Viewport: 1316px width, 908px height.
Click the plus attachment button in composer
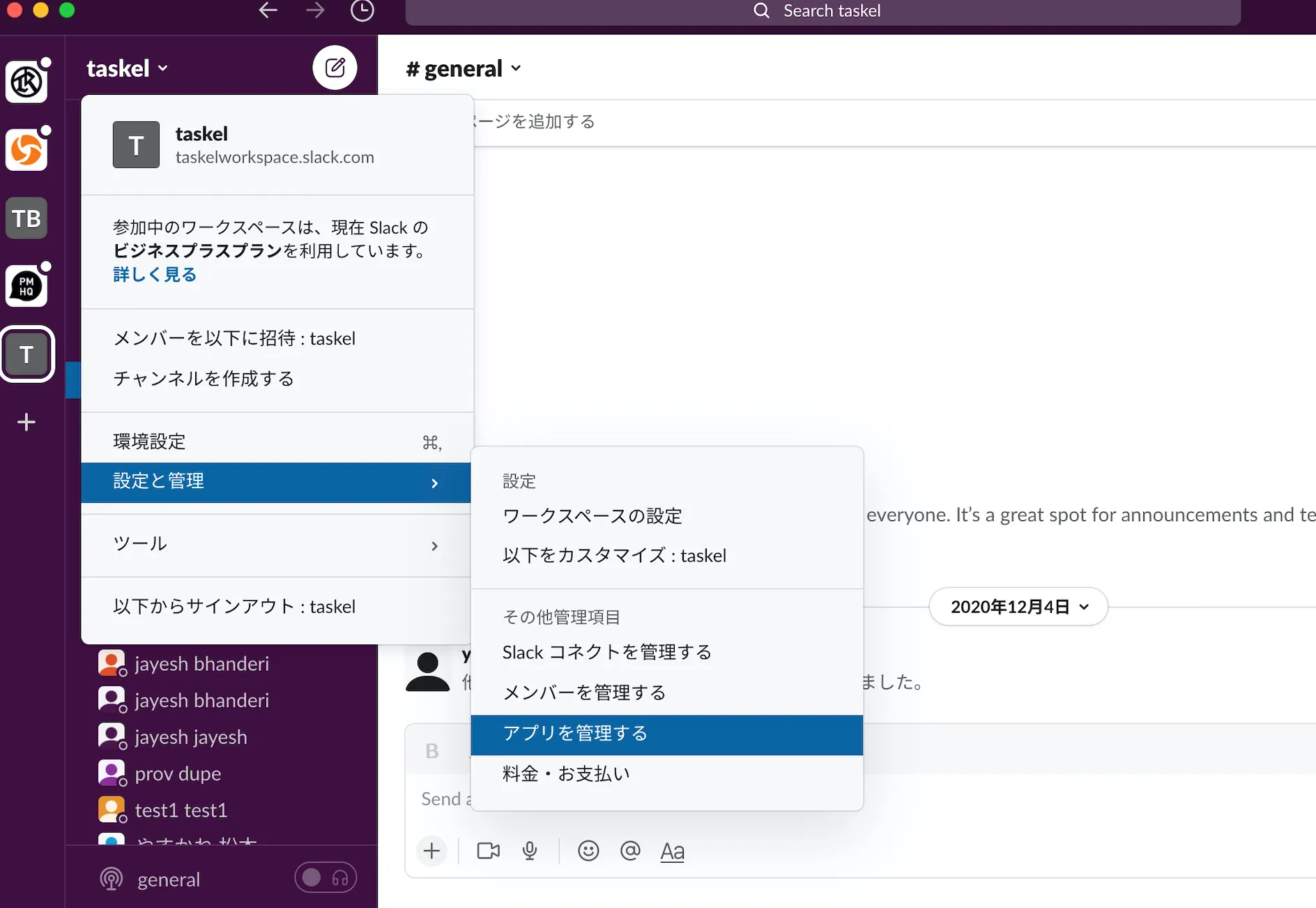point(431,851)
